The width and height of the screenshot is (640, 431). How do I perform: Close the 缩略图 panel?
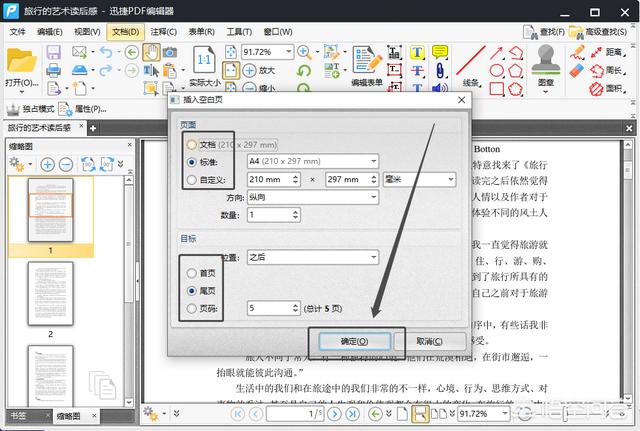pos(129,145)
